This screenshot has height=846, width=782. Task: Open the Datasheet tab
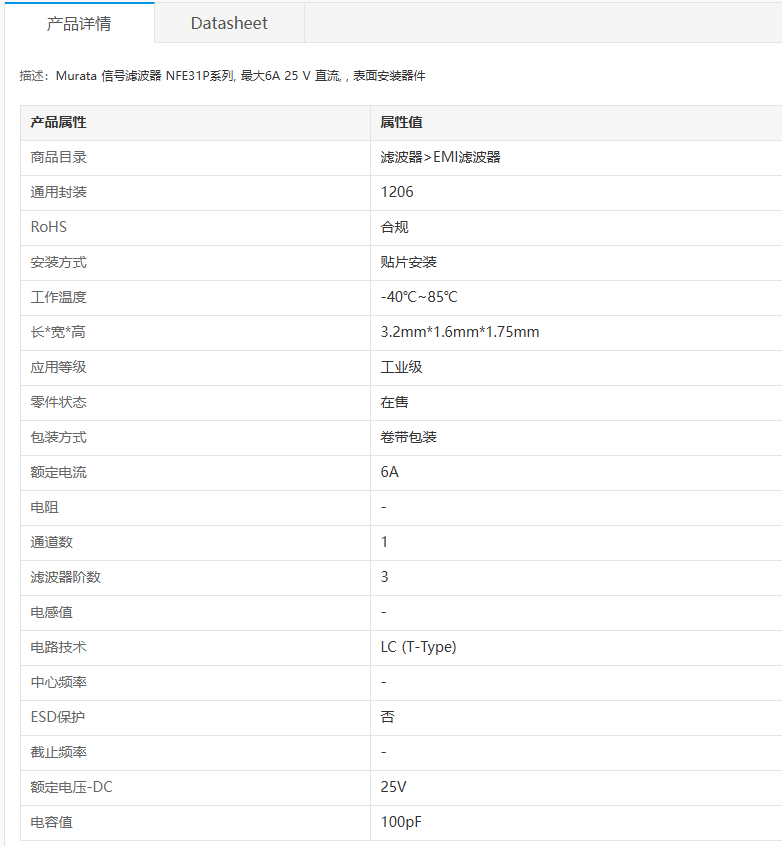coord(229,23)
